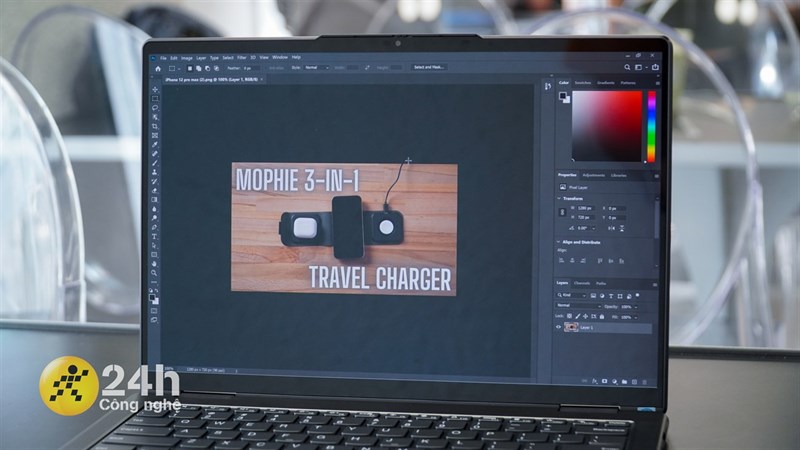Hide Layer 1 with eye icon
The image size is (800, 450).
[558, 327]
